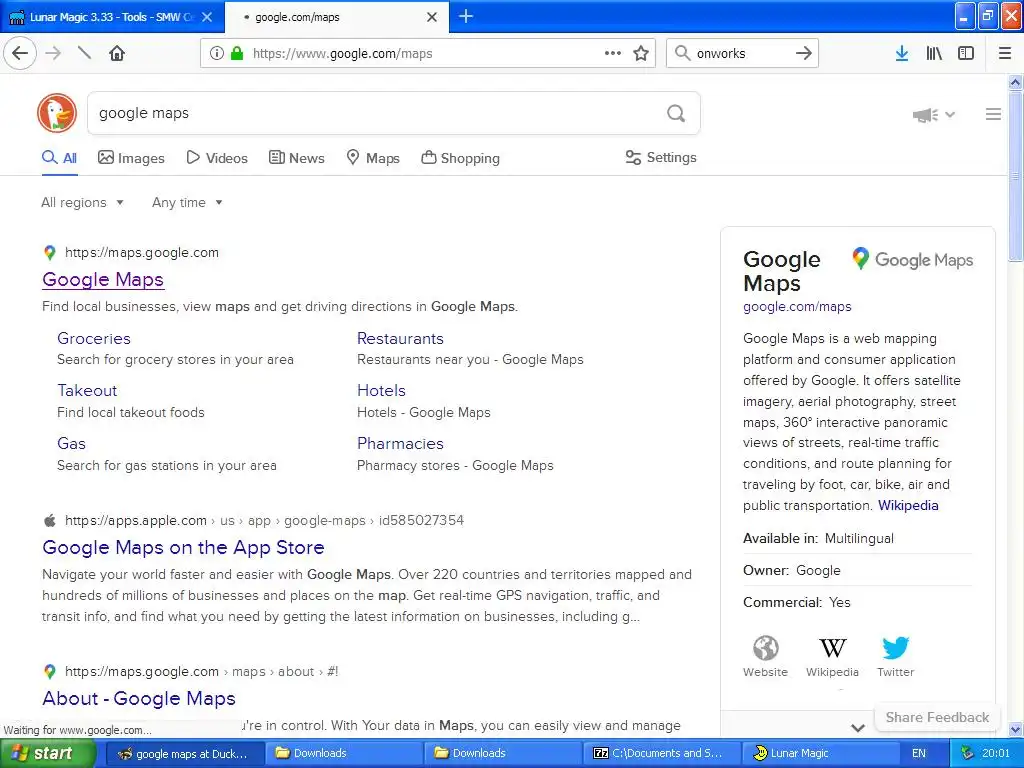Click the https://maps.google.com result URL
Viewport: 1024px width, 768px height.
[142, 253]
